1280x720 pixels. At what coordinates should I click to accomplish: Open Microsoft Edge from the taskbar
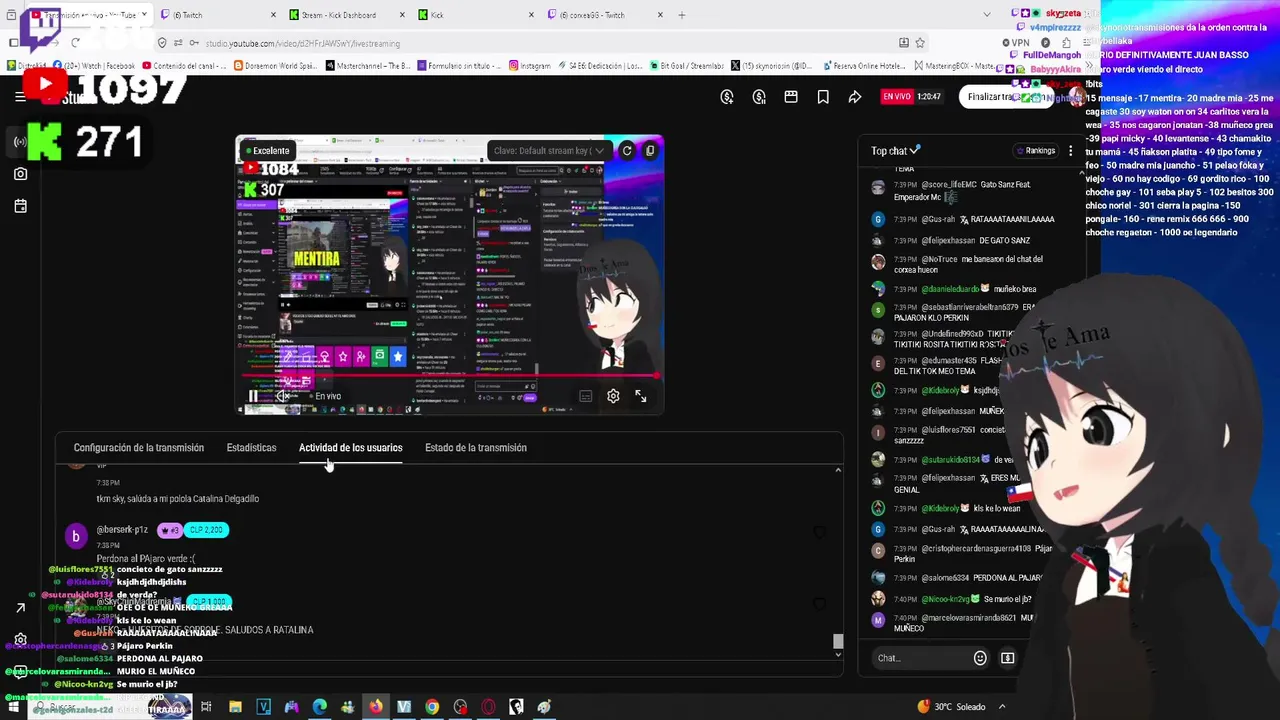[x=319, y=707]
